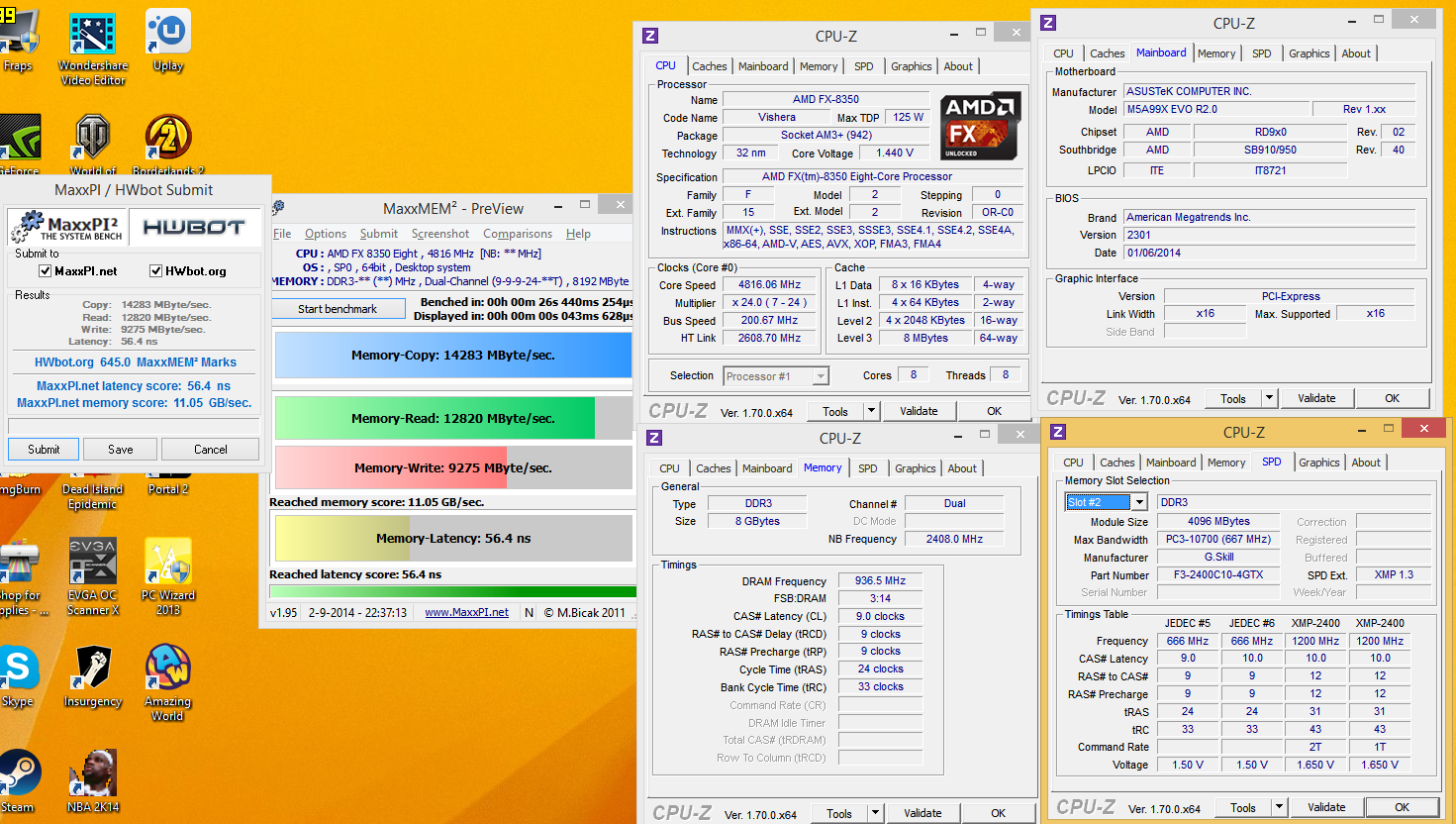Open the GeForce Experience desktop icon
This screenshot has width=1456, height=824.
pos(18,144)
